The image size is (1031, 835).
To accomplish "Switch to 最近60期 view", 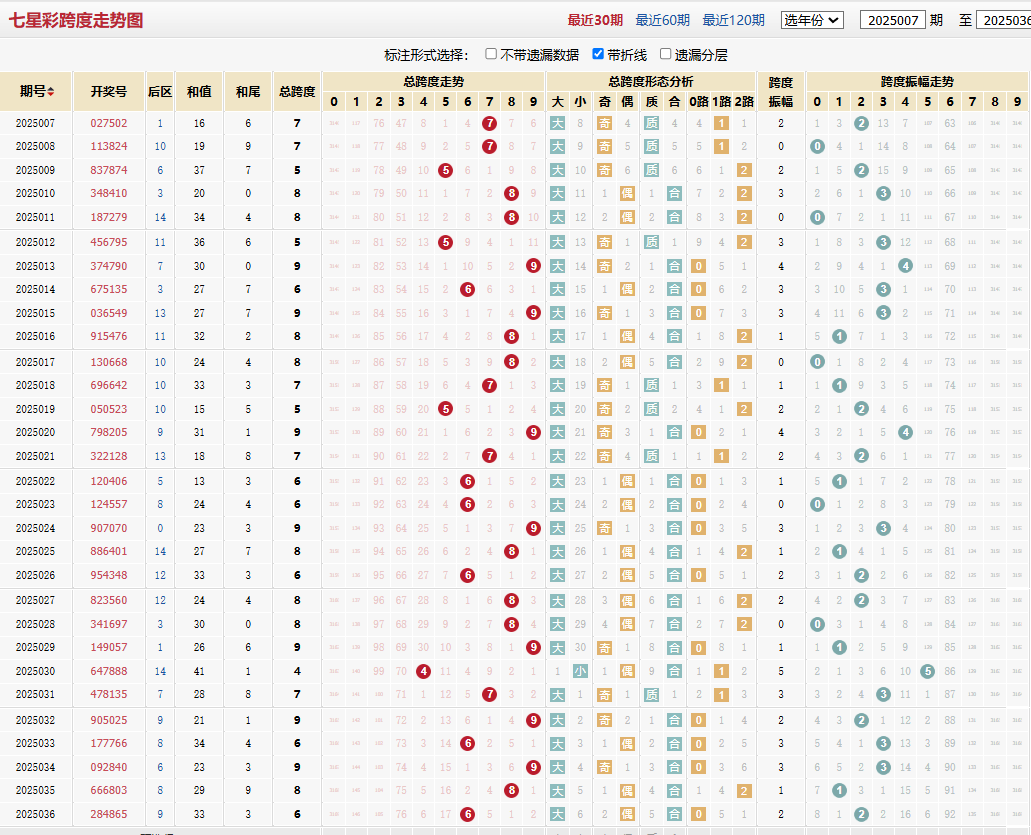I will [662, 20].
